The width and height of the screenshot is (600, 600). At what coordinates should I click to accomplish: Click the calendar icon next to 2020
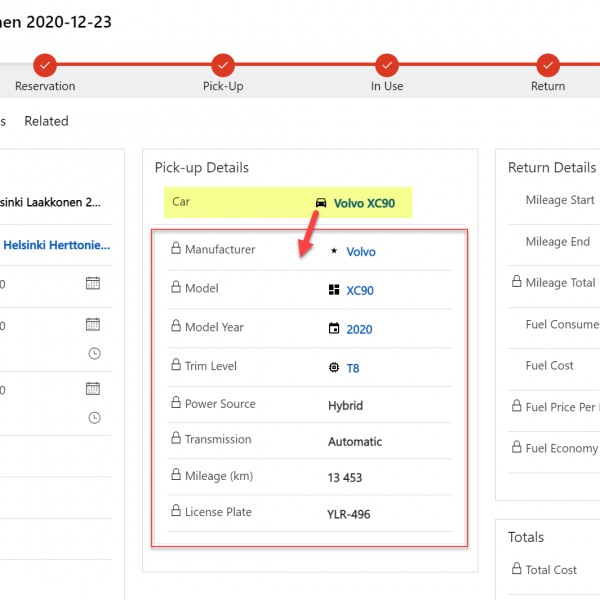[334, 328]
